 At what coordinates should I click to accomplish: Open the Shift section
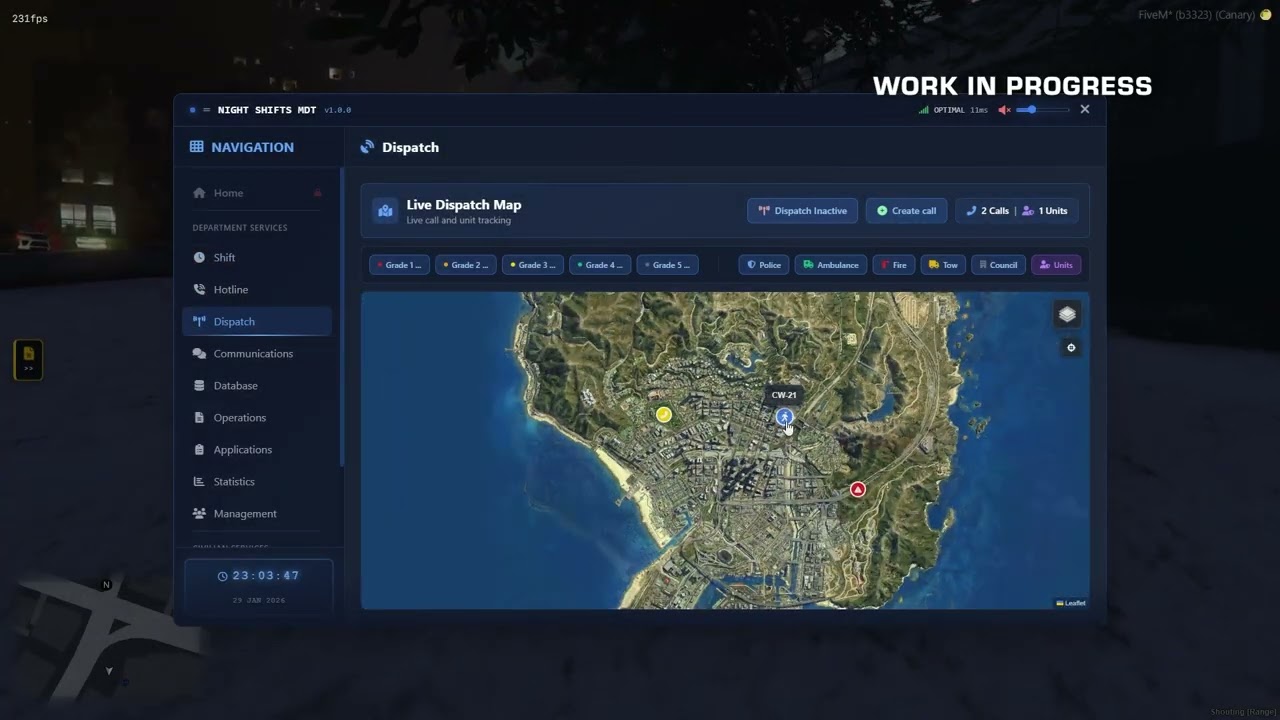(x=257, y=257)
